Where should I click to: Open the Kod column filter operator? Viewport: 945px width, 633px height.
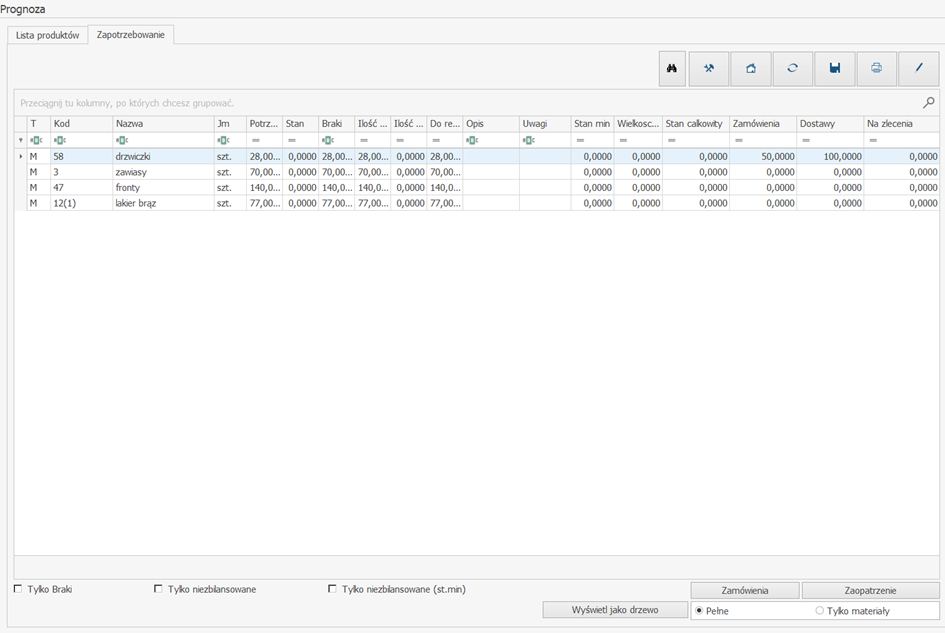coord(60,140)
